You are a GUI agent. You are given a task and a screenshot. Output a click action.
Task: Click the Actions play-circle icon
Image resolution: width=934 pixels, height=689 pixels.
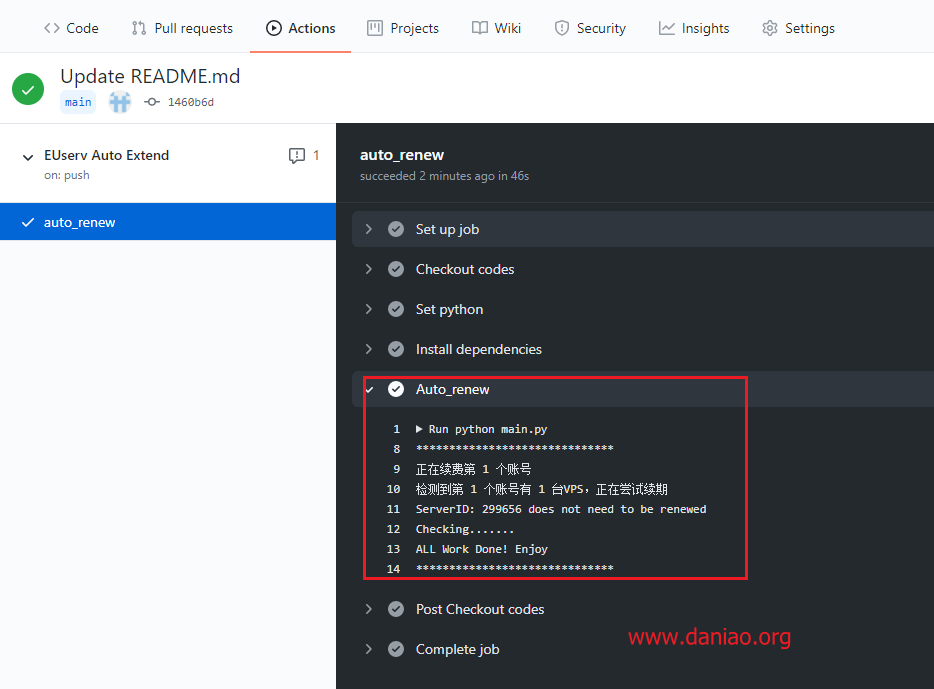274,28
